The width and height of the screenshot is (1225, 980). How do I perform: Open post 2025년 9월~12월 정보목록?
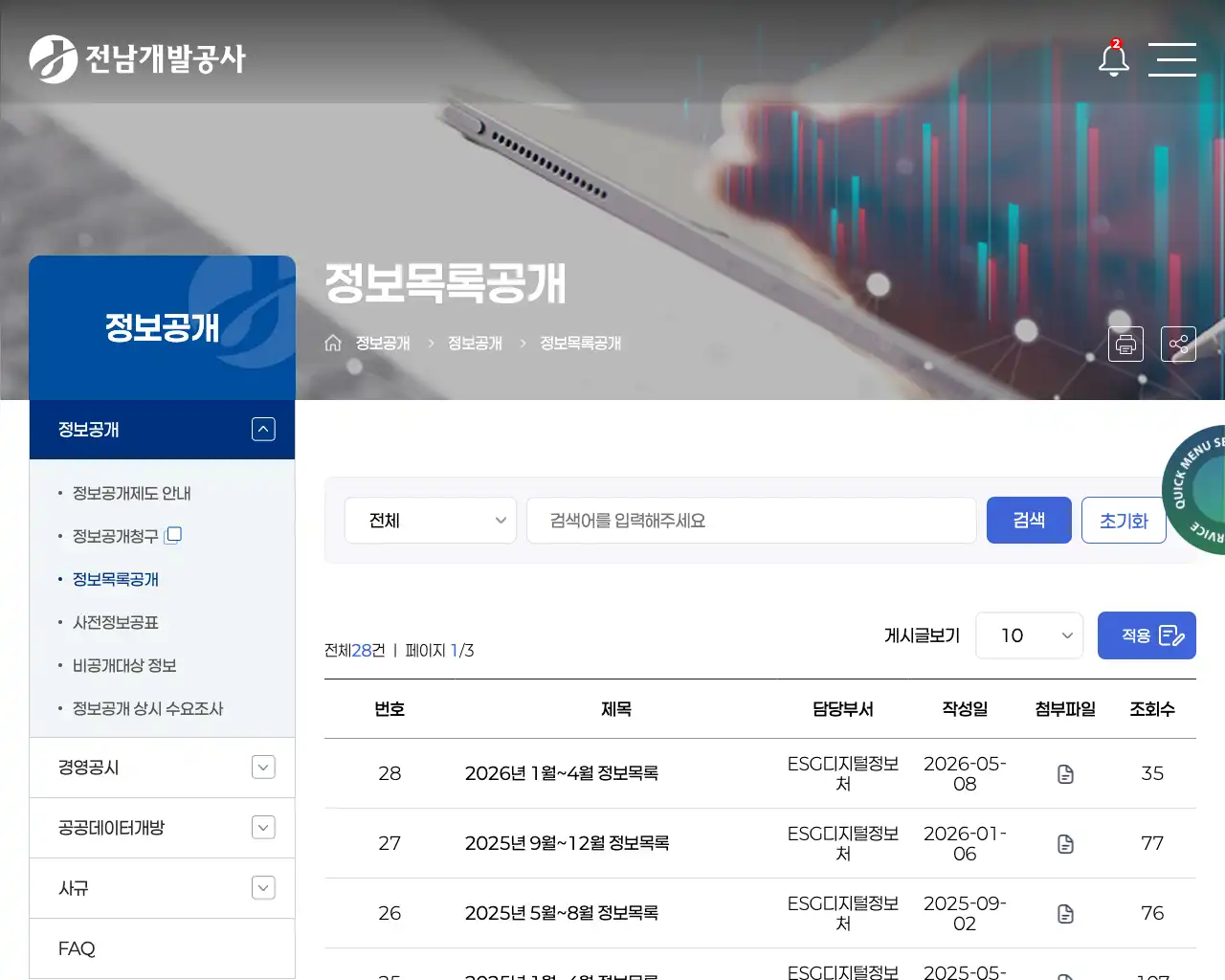[568, 843]
